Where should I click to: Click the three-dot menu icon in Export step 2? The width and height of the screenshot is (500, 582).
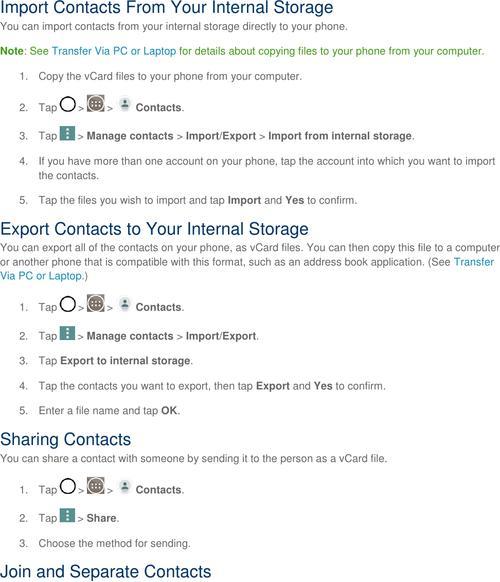[67, 333]
